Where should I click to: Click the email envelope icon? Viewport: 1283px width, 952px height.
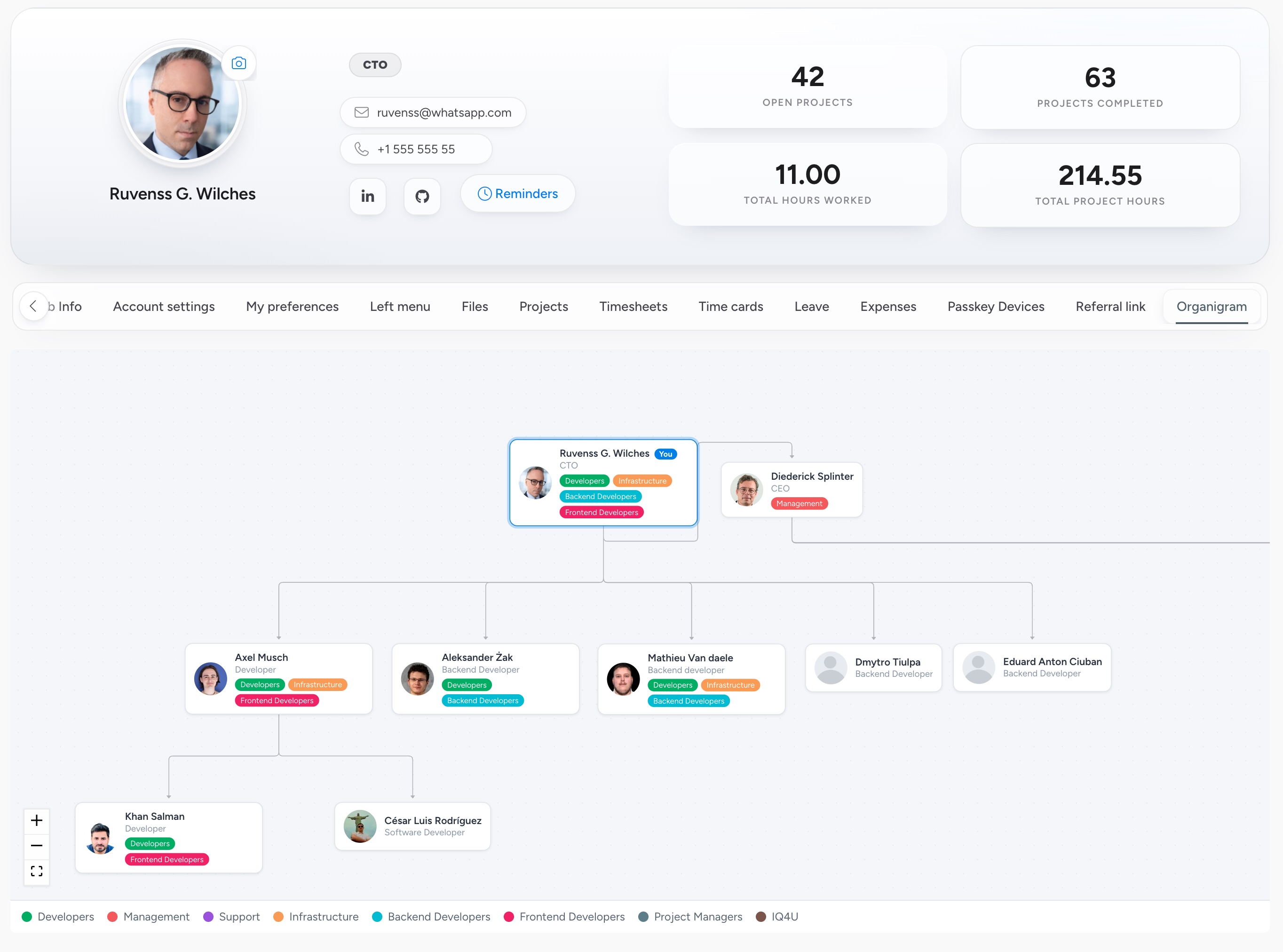(361, 112)
